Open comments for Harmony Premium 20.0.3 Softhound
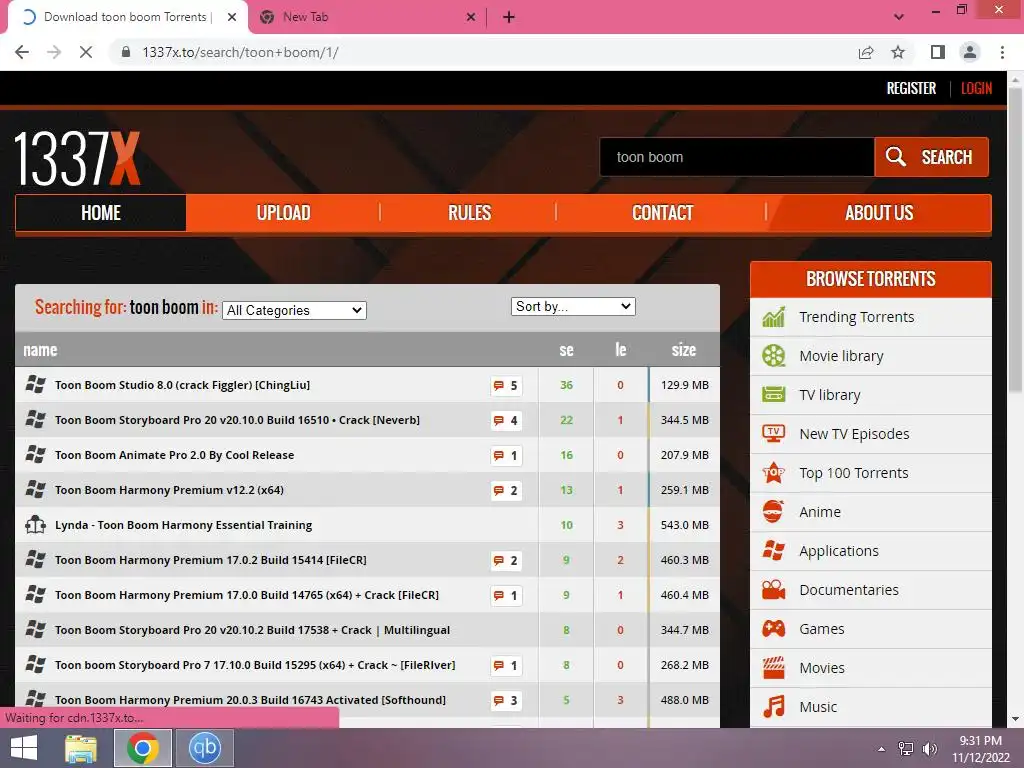The image size is (1024, 768). pyautogui.click(x=506, y=700)
